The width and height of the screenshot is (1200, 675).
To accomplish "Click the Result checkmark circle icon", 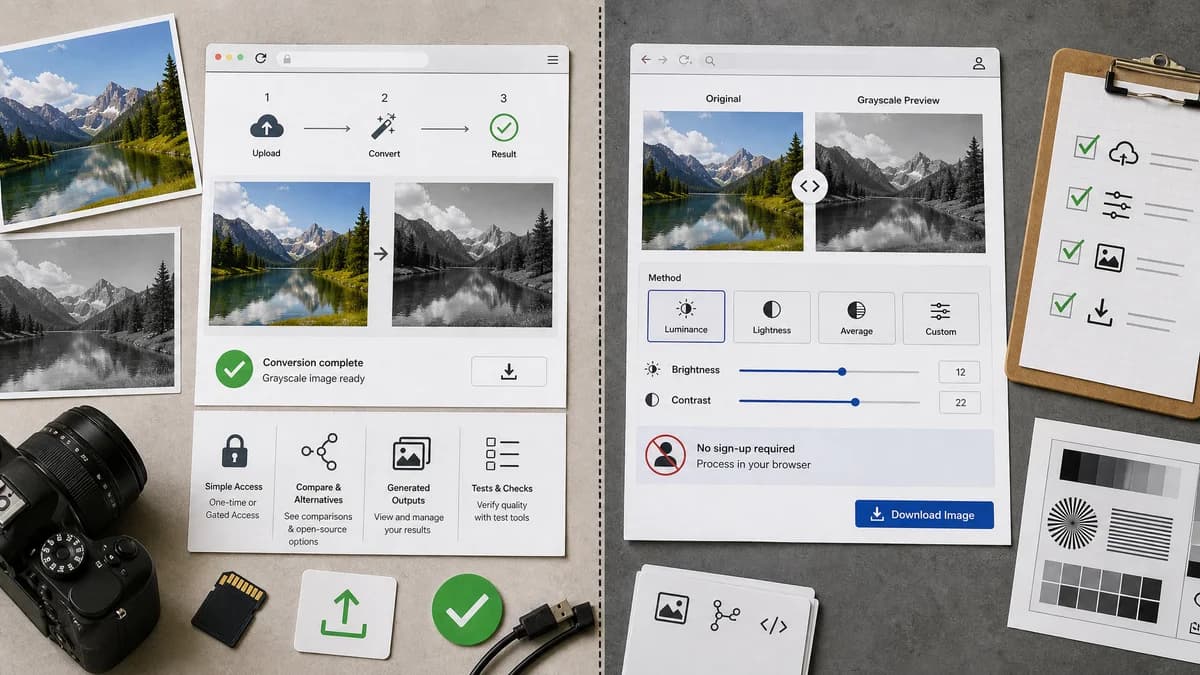I will point(504,127).
